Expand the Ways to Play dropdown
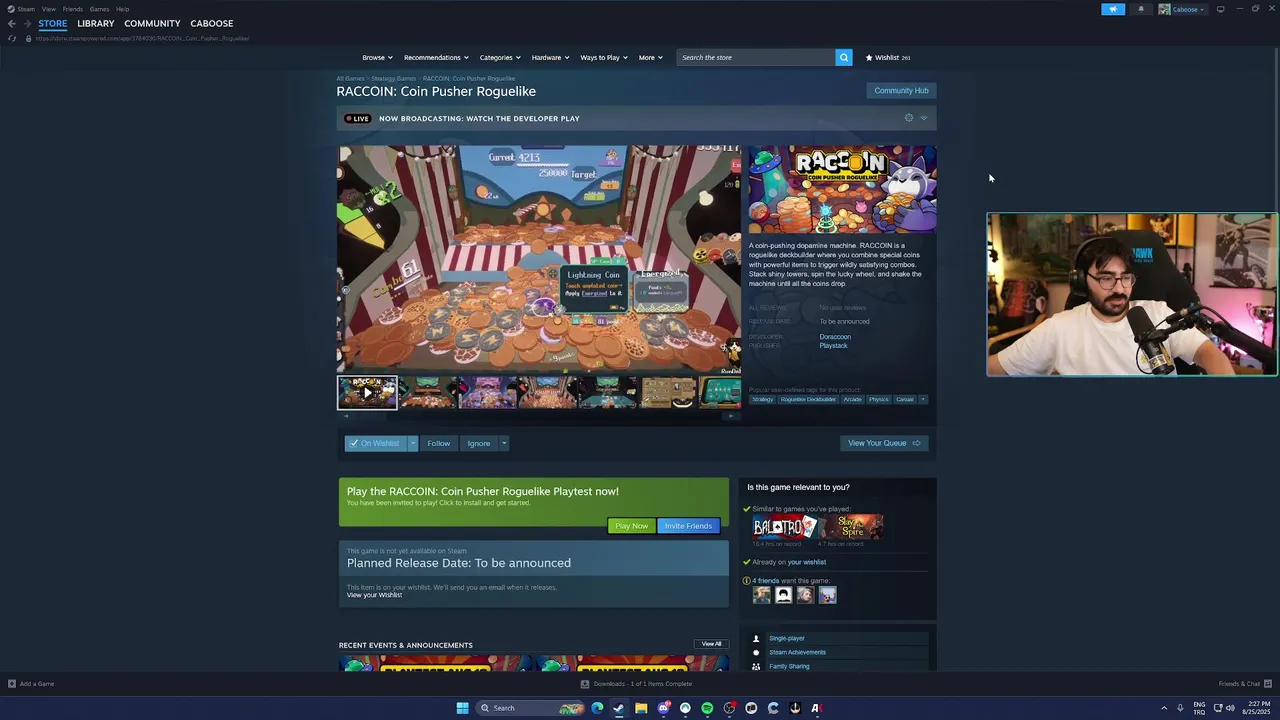 tap(604, 57)
